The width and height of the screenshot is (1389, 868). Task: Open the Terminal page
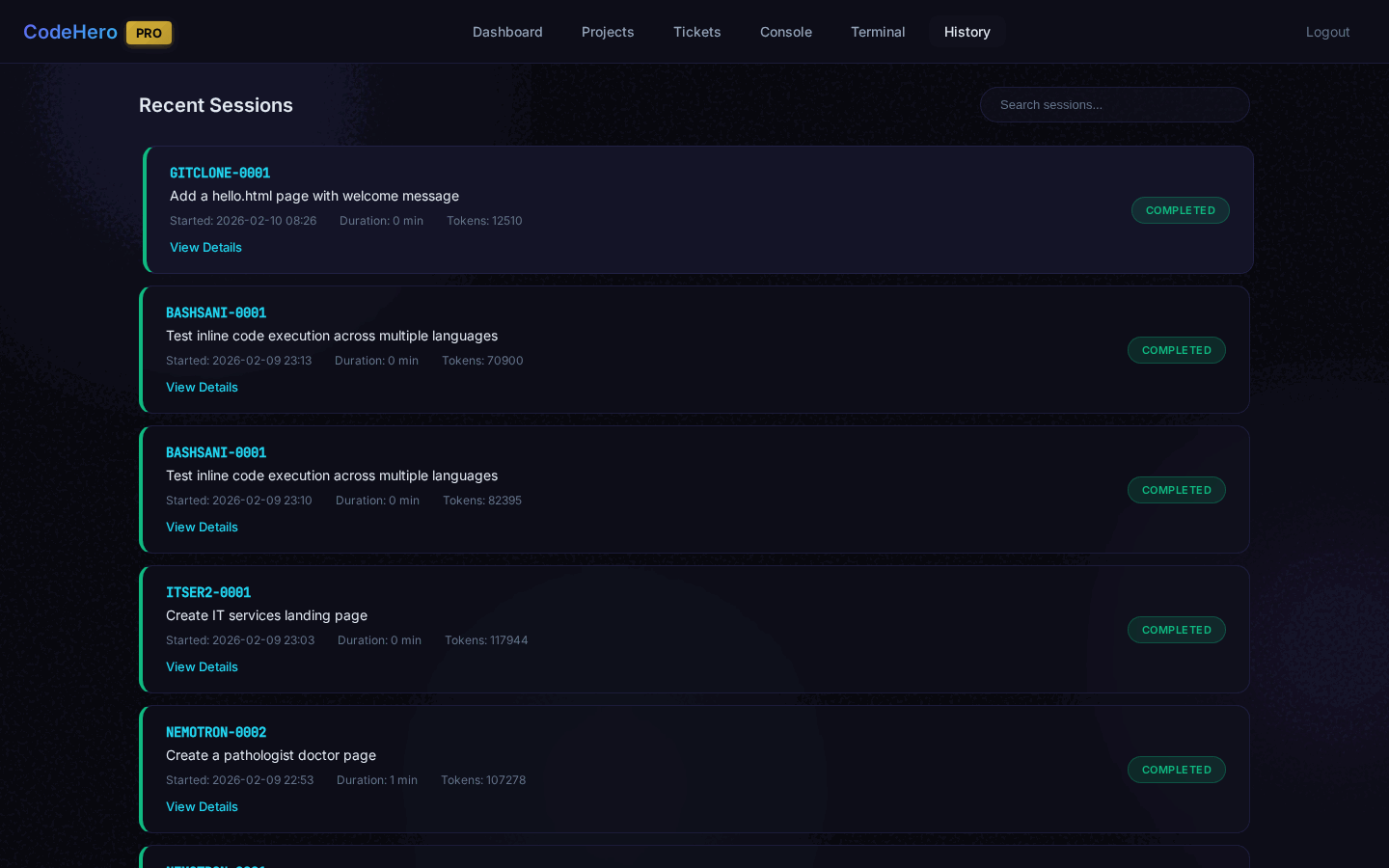coord(878,32)
